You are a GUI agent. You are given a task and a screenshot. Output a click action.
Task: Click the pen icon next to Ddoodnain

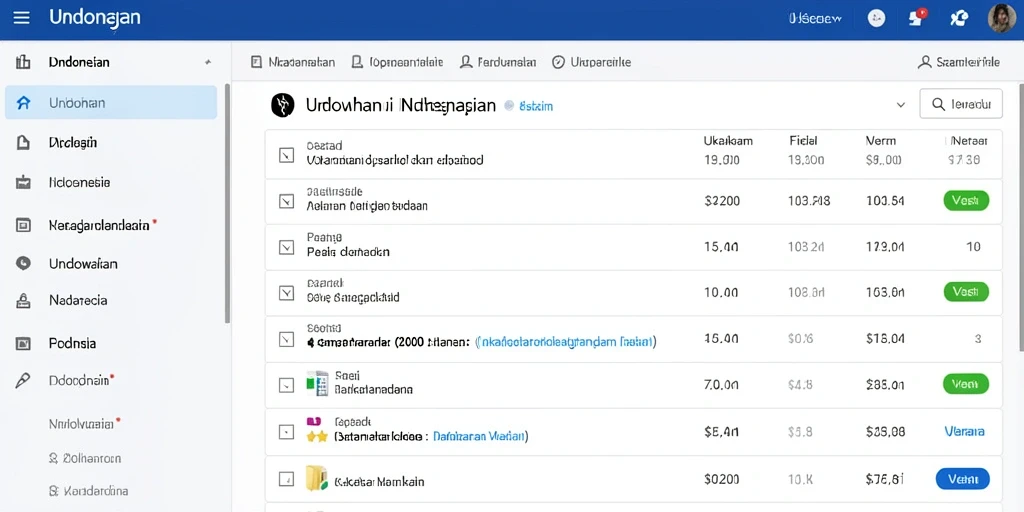click(23, 381)
